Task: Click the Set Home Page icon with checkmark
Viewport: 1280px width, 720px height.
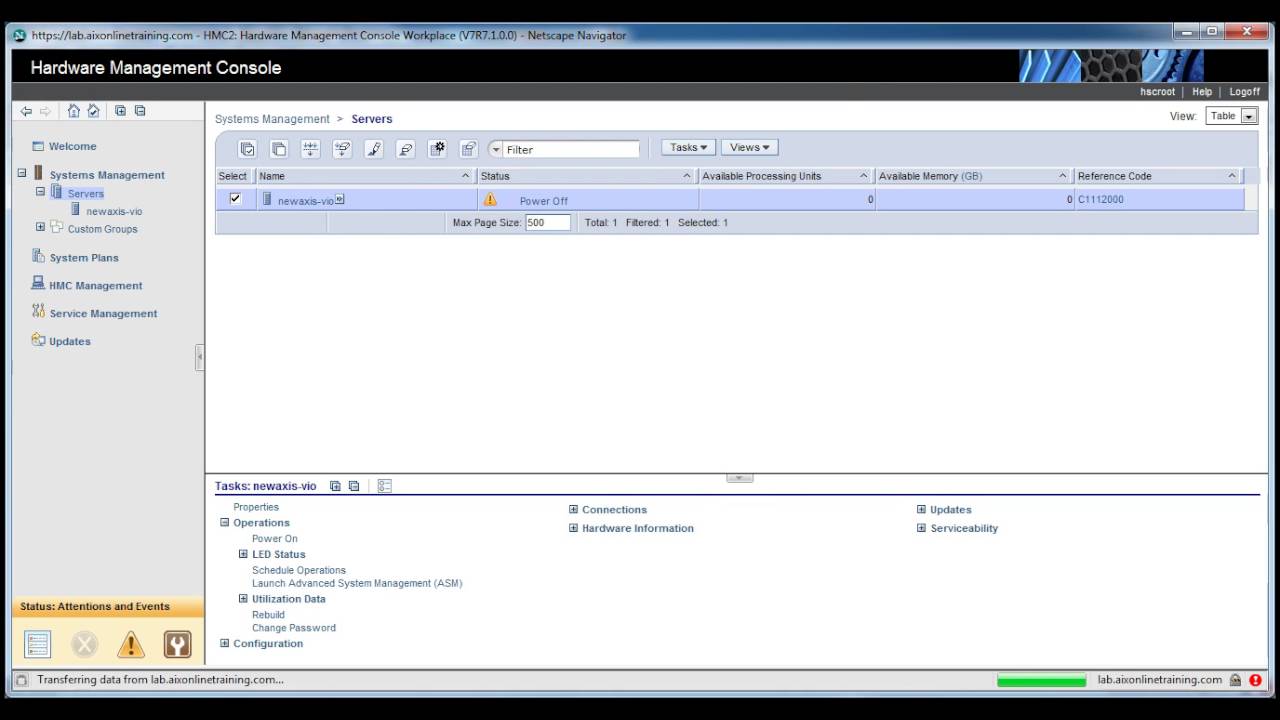Action: [94, 111]
